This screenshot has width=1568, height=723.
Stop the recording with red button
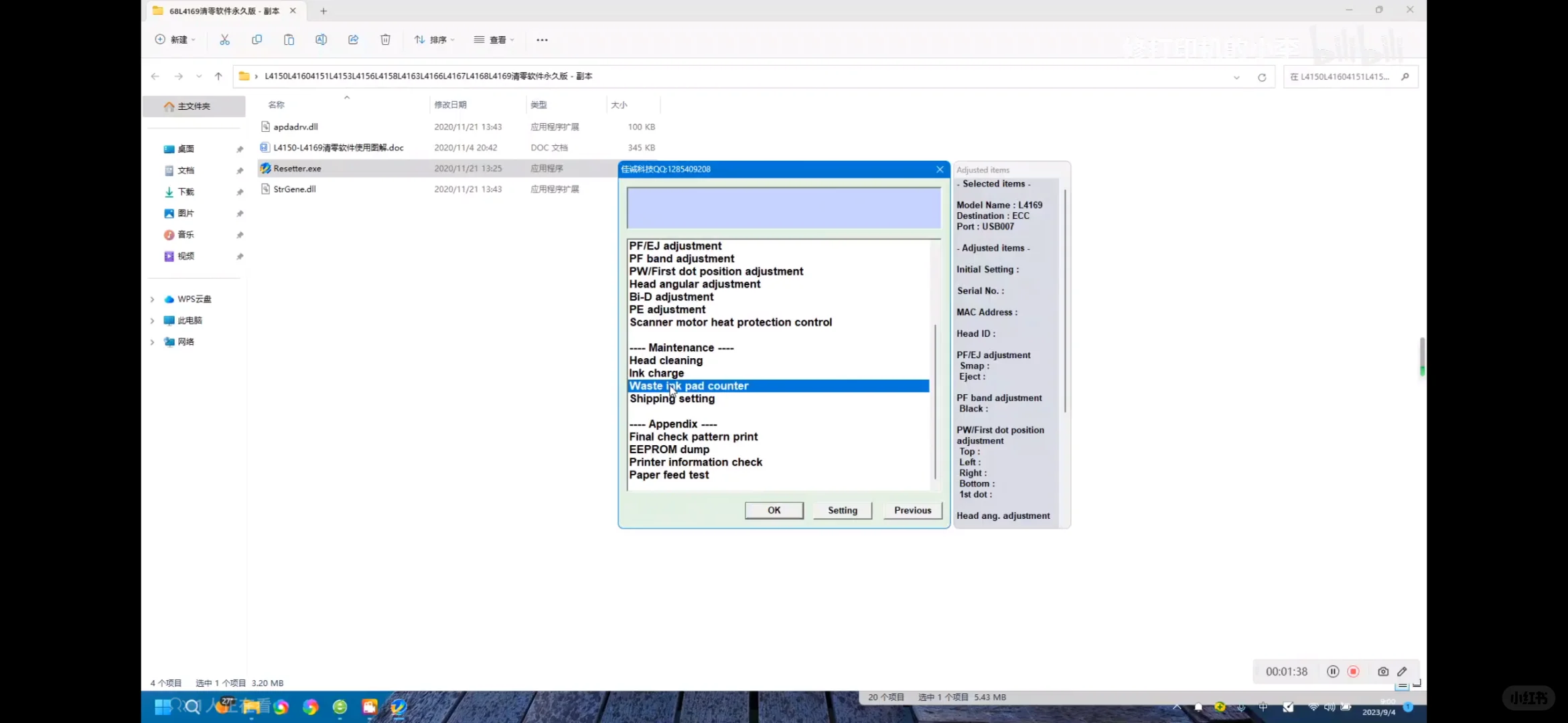(1353, 671)
